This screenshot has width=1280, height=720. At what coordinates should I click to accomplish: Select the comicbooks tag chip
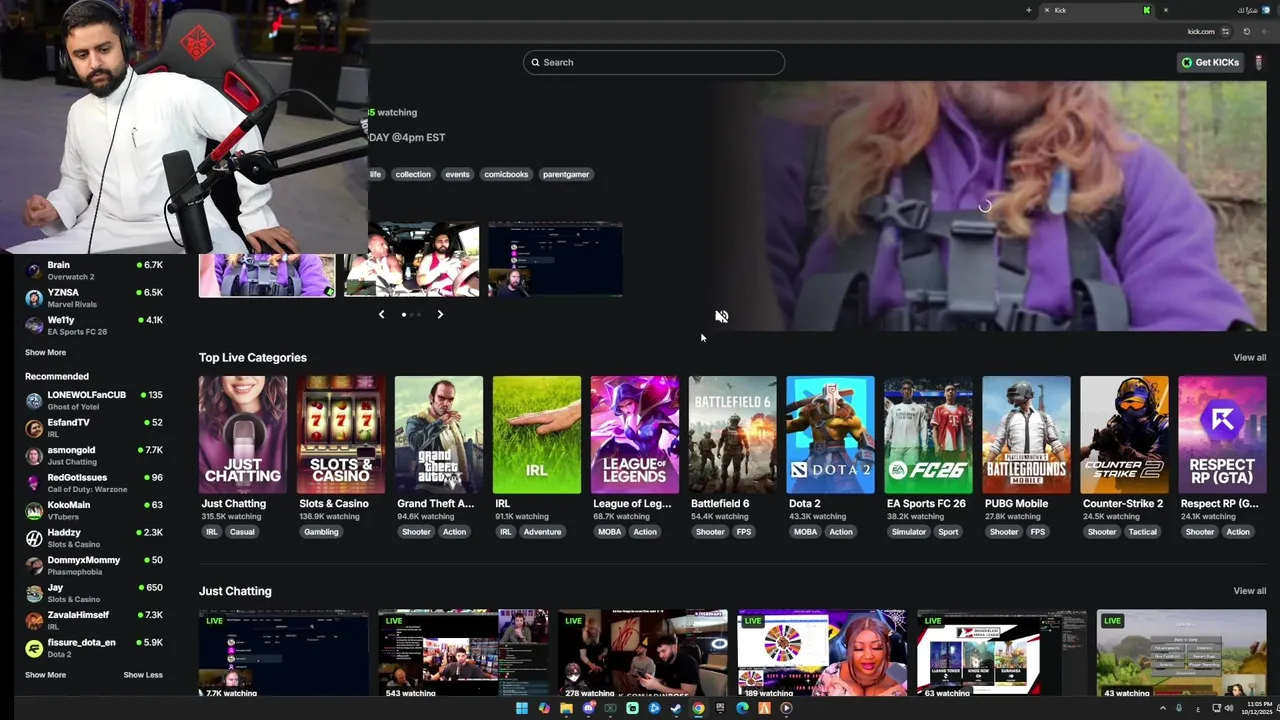(x=506, y=174)
